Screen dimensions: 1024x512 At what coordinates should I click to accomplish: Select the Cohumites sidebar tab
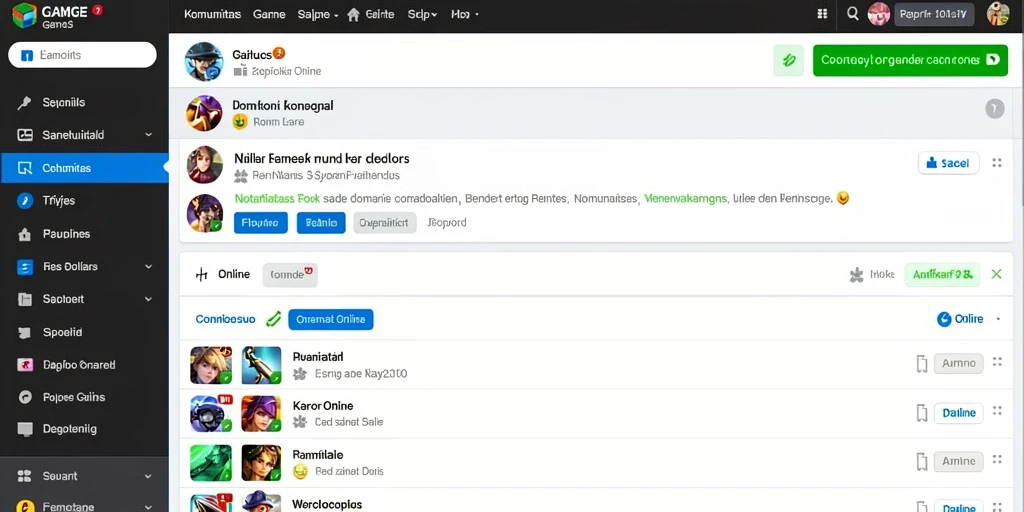tap(84, 168)
